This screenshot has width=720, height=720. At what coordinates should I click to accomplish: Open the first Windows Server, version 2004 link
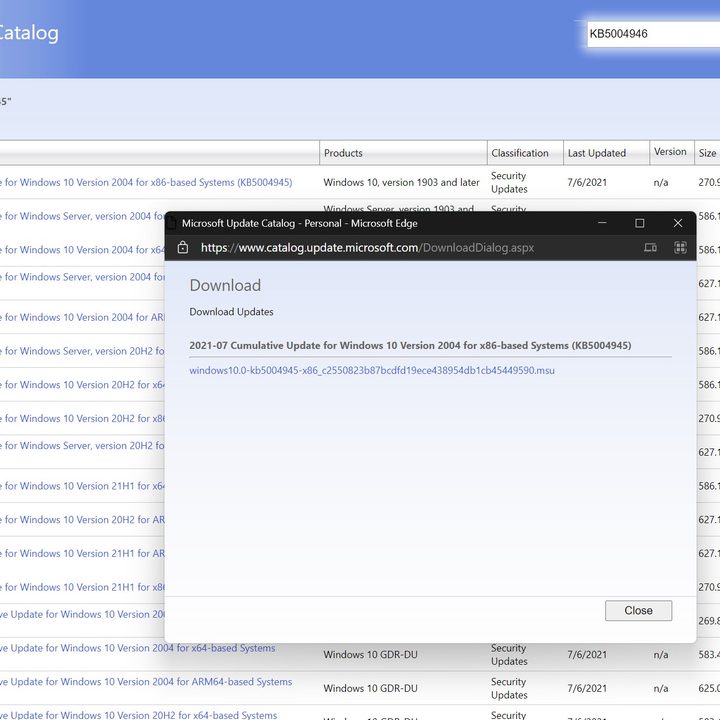(83, 216)
